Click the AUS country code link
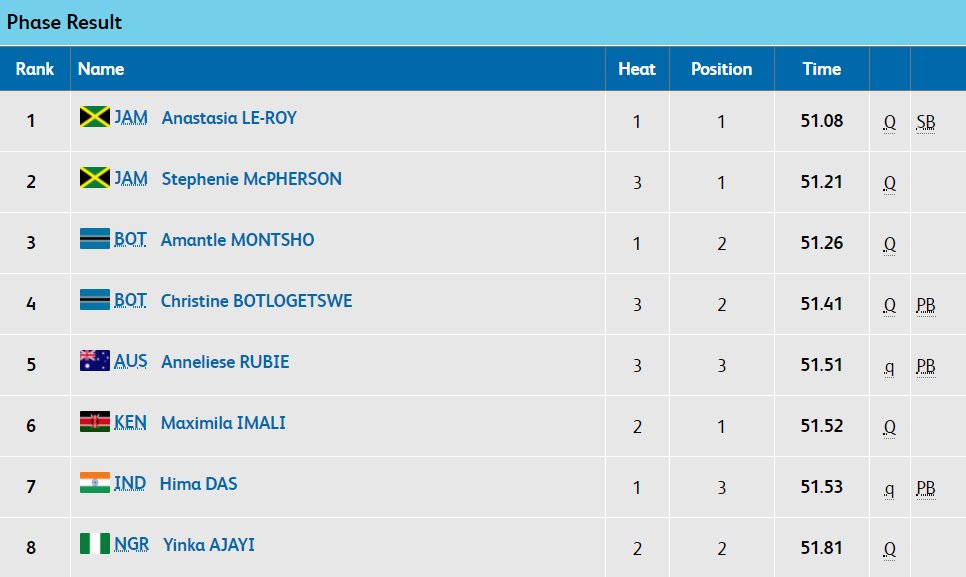 [x=130, y=362]
